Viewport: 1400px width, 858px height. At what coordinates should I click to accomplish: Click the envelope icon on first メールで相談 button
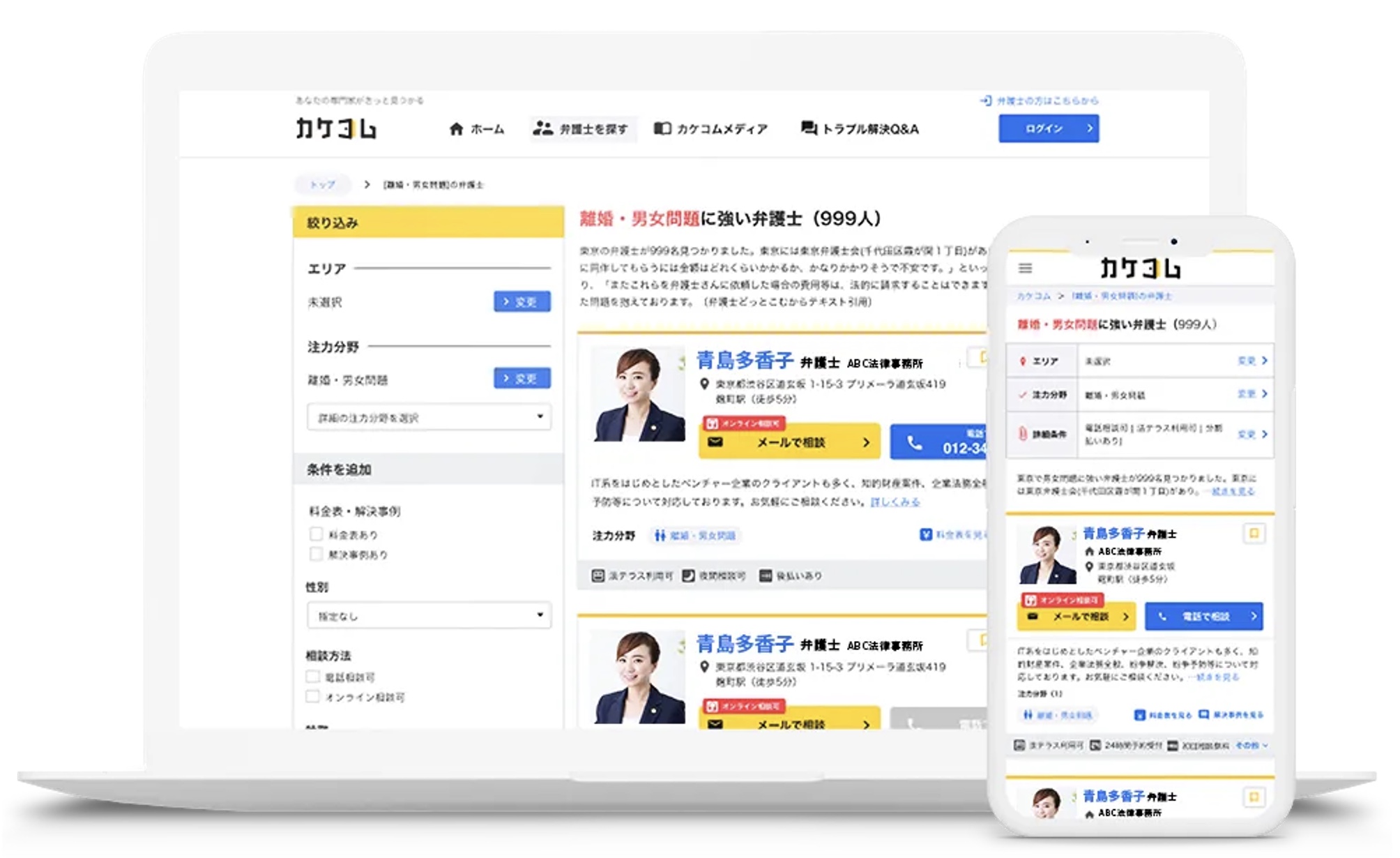click(x=715, y=442)
